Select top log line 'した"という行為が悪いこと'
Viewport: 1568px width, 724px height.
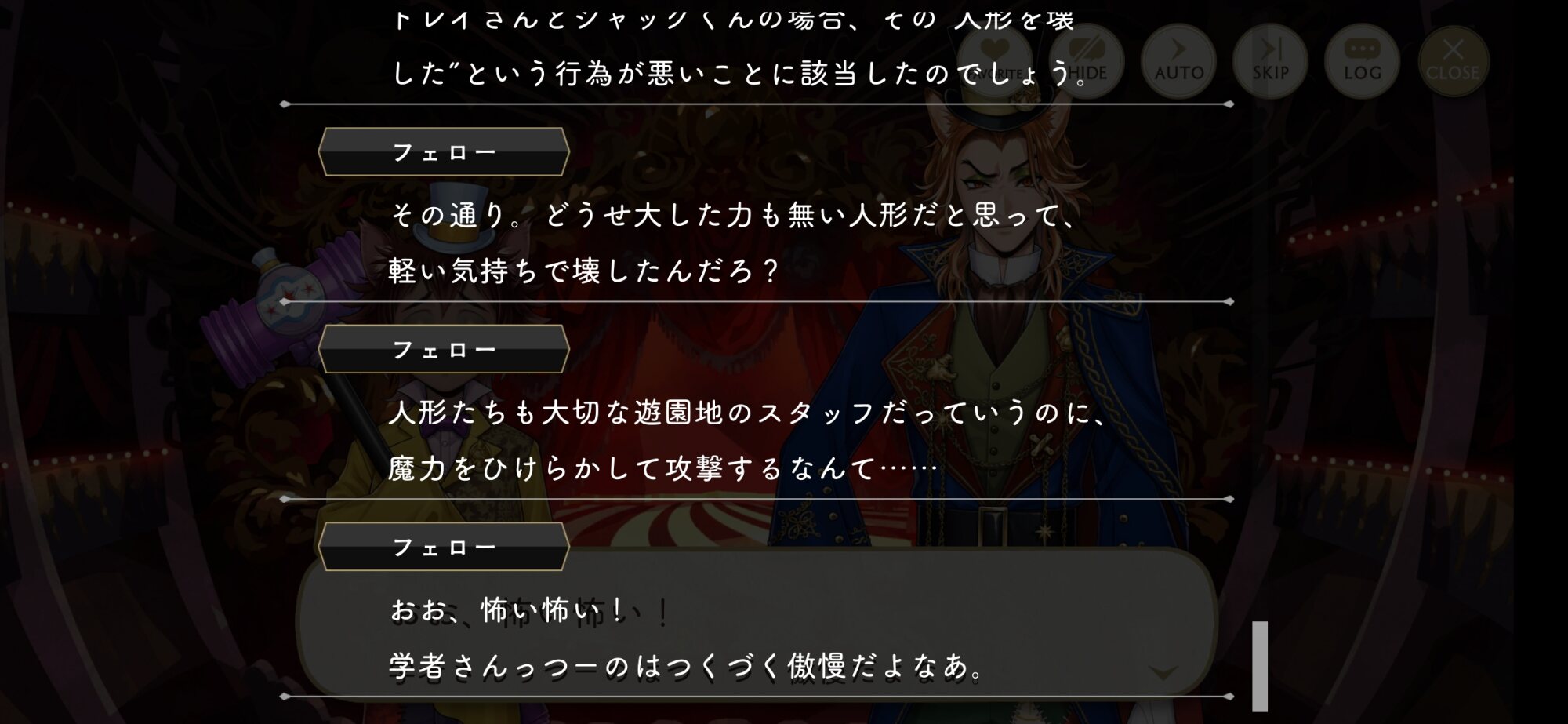coord(740,73)
